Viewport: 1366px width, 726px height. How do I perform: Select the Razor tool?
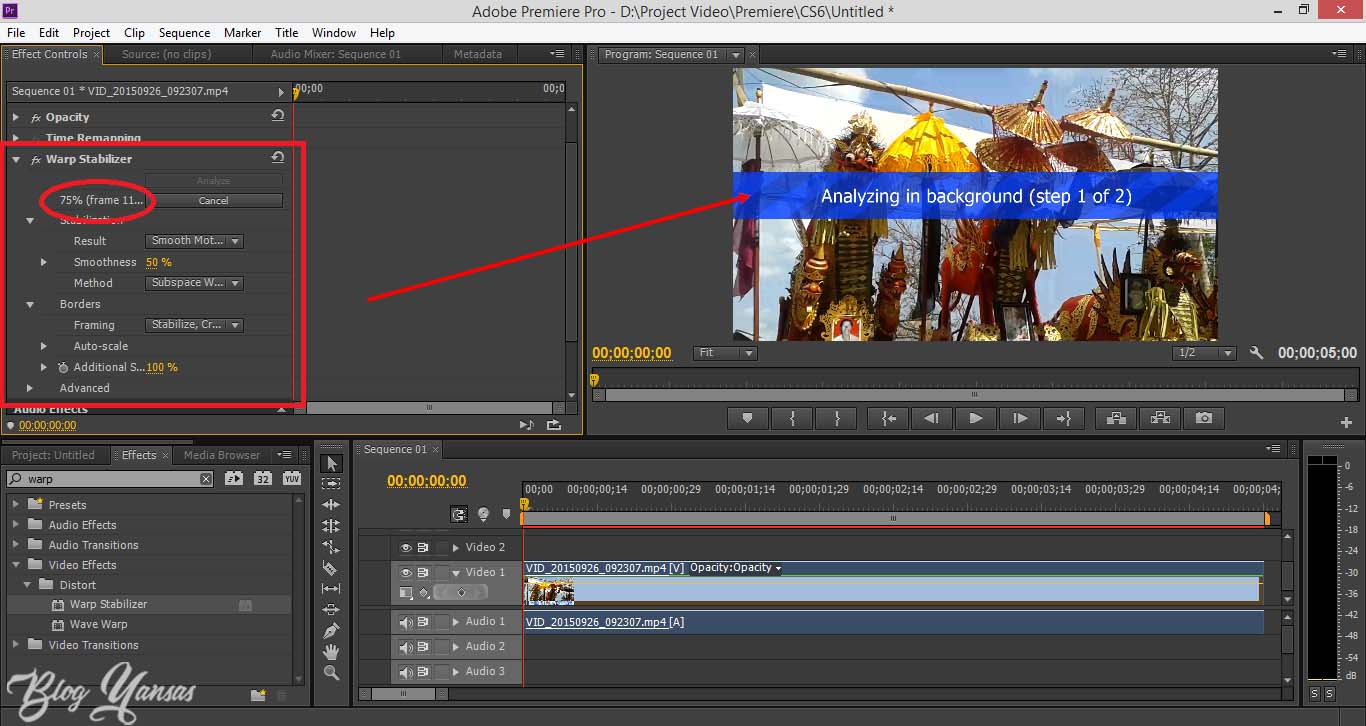[x=331, y=567]
